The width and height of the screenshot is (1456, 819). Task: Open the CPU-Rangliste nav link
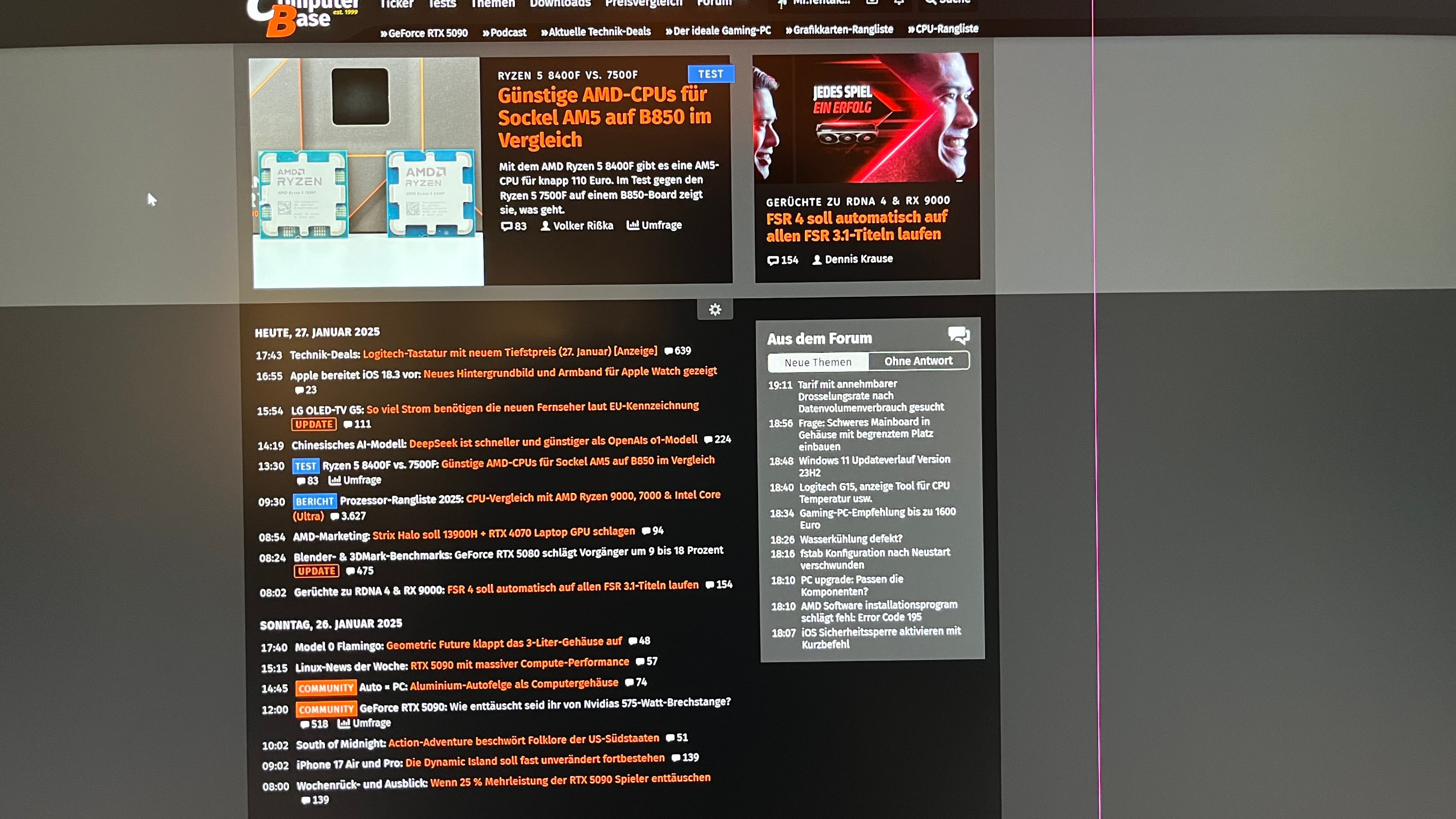tap(943, 29)
